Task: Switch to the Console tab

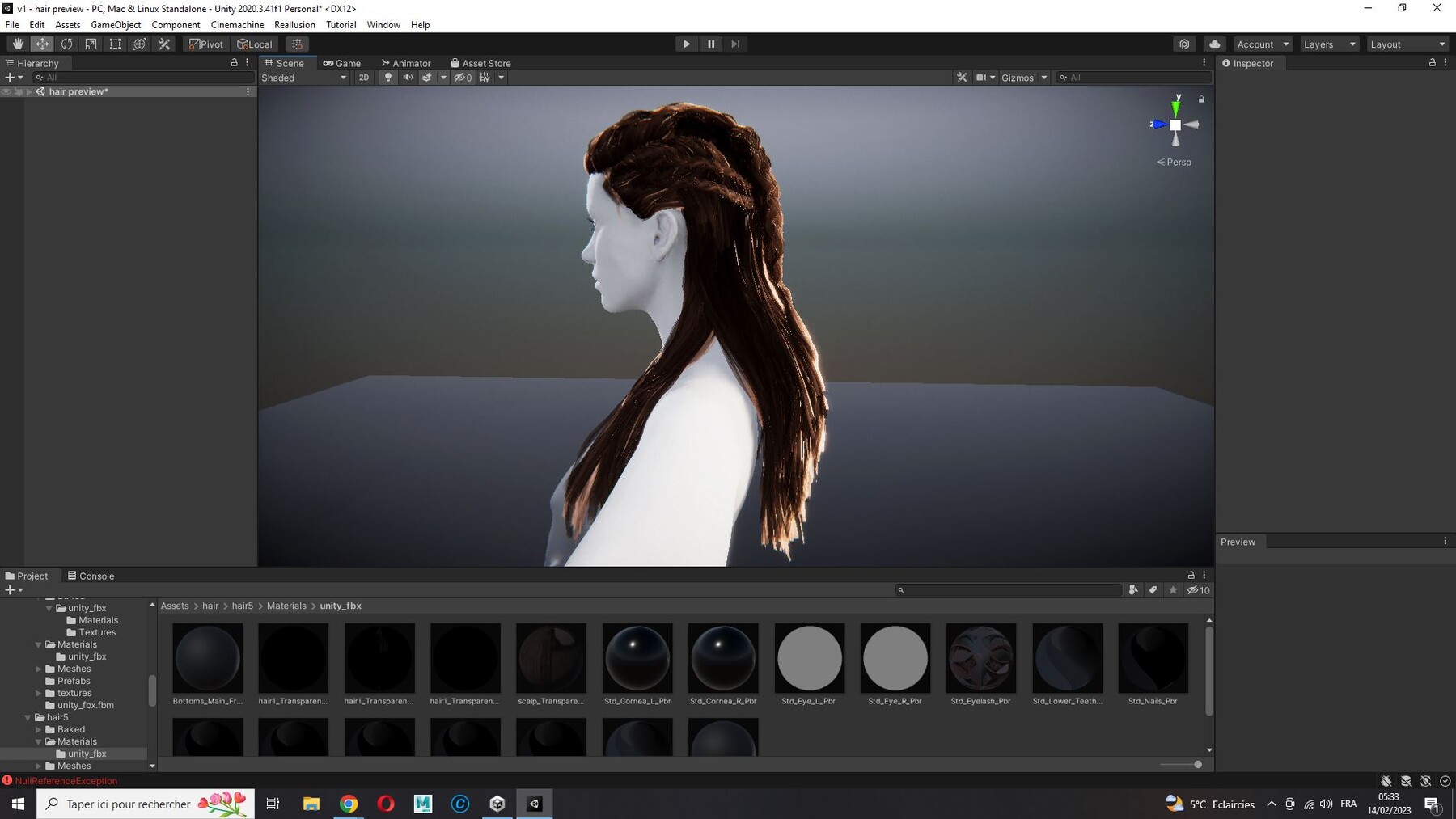Action: (91, 576)
